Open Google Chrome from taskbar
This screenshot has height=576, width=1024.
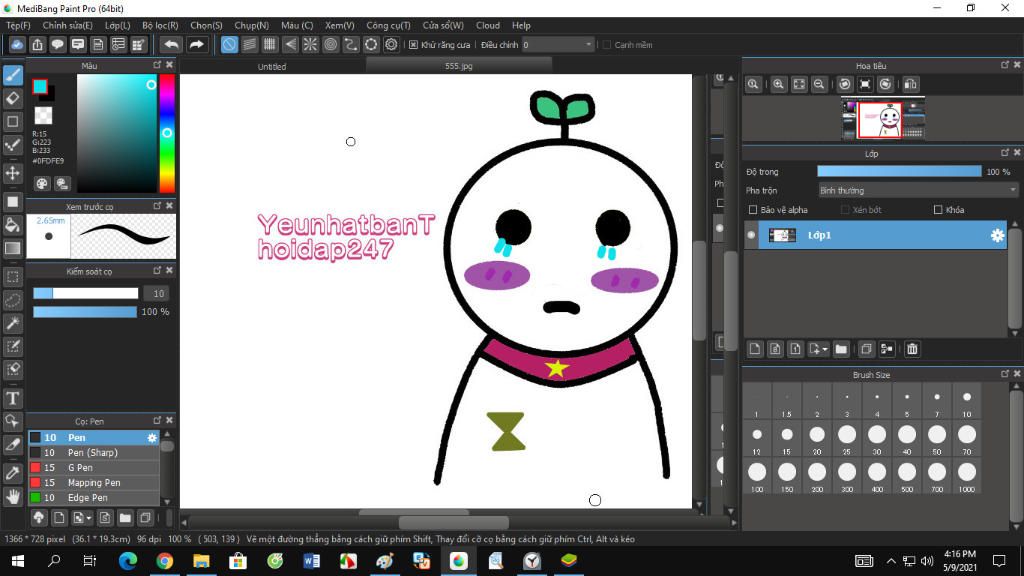tap(165, 560)
